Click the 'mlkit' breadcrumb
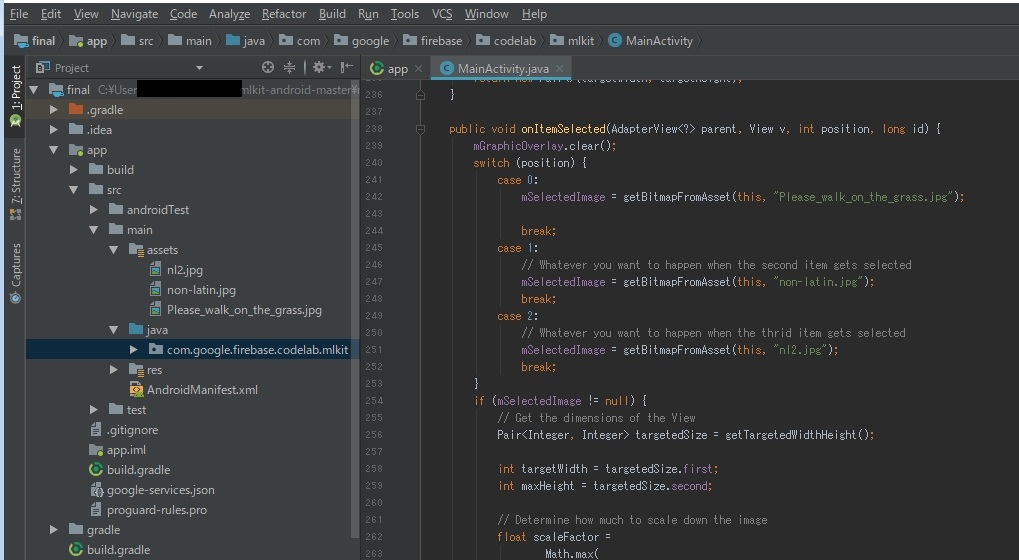 coord(572,41)
